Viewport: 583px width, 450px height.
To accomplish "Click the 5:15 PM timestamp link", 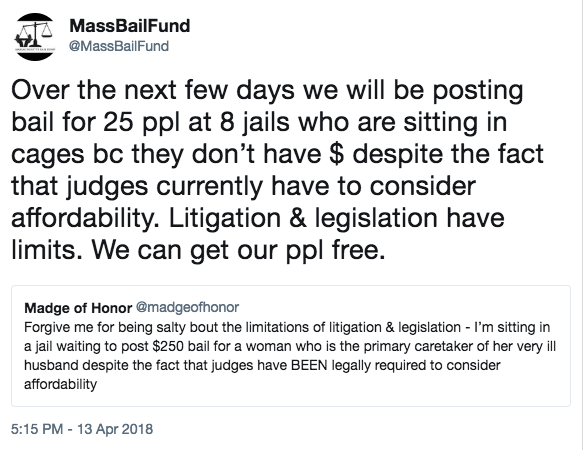I will coord(37,429).
